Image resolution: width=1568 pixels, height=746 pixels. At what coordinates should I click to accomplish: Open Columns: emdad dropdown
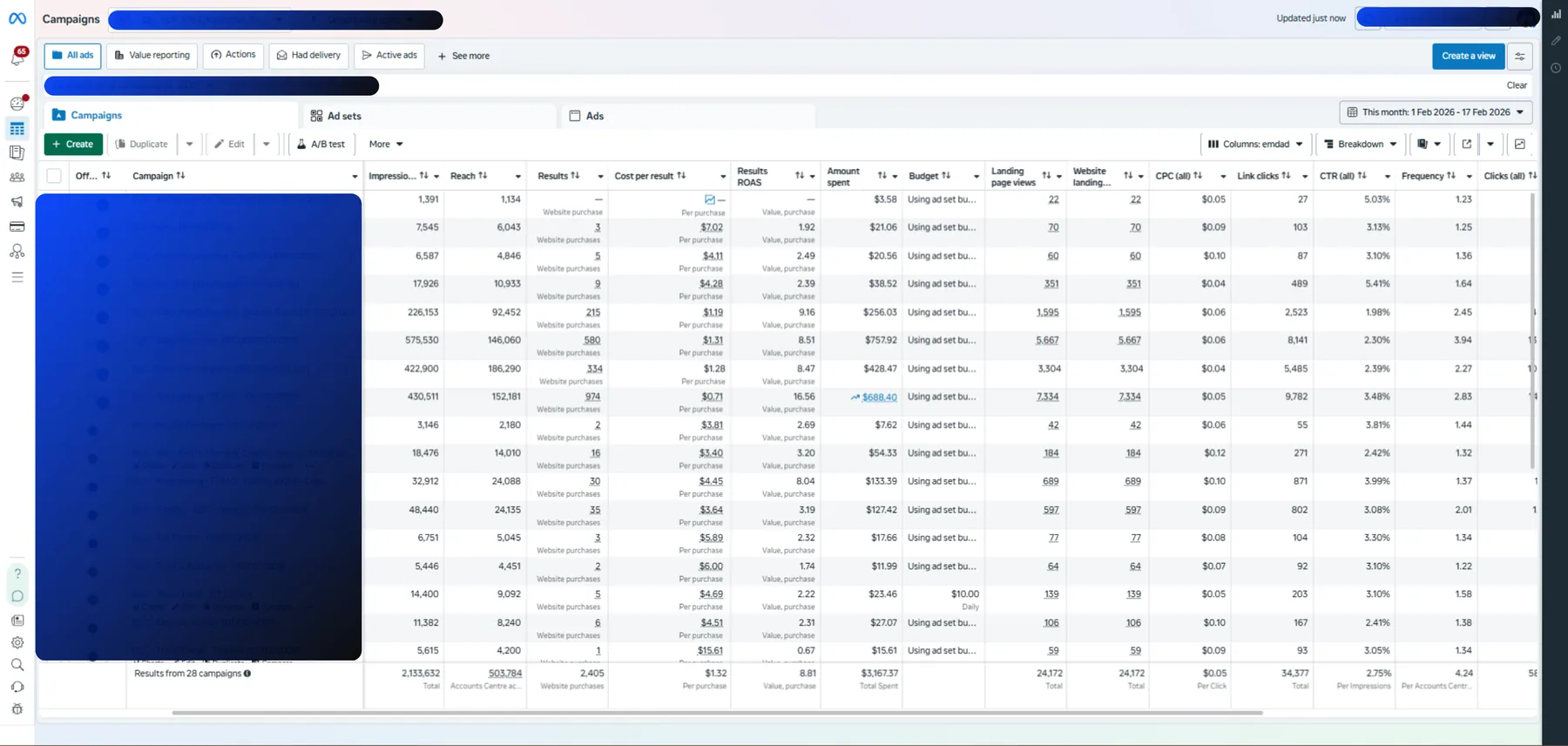point(1255,144)
